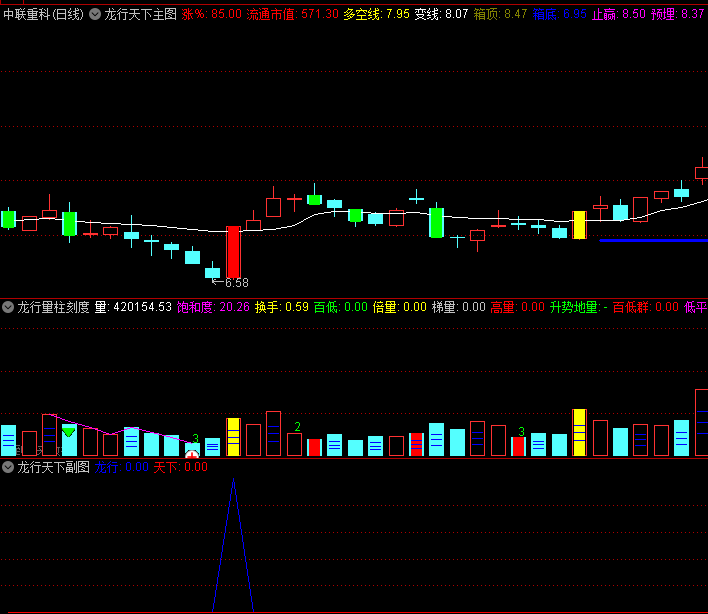Select the large solid red candlestick near 6.58

click(x=233, y=252)
